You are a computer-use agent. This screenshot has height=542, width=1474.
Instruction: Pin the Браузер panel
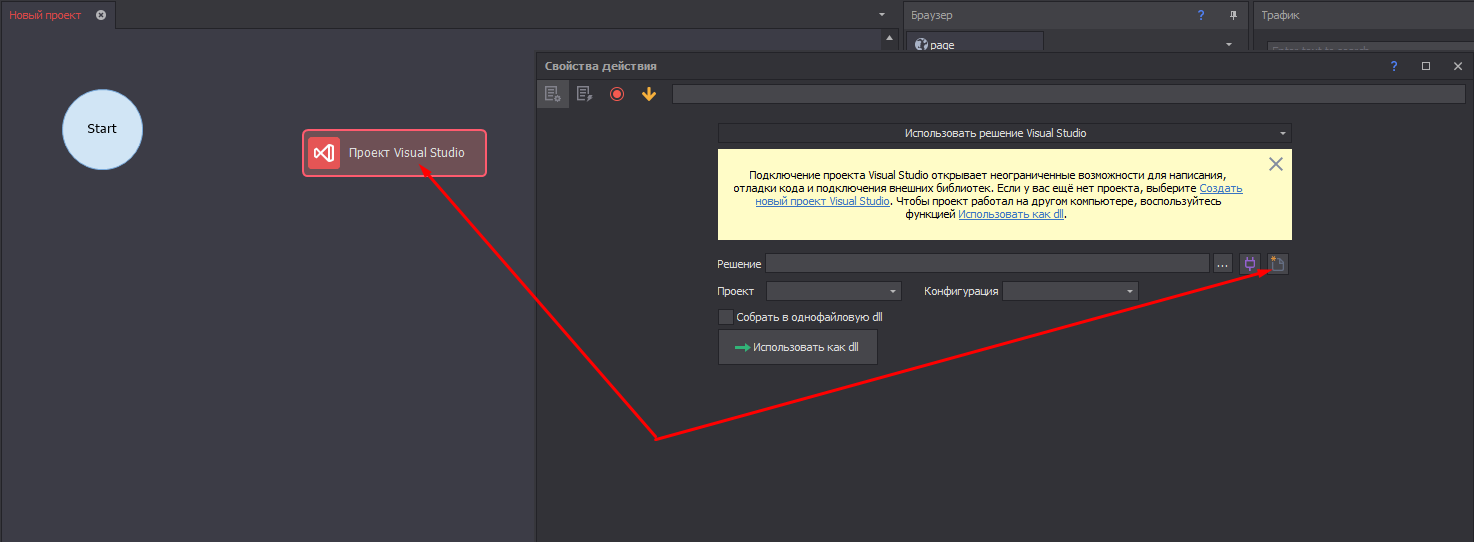(x=1233, y=15)
